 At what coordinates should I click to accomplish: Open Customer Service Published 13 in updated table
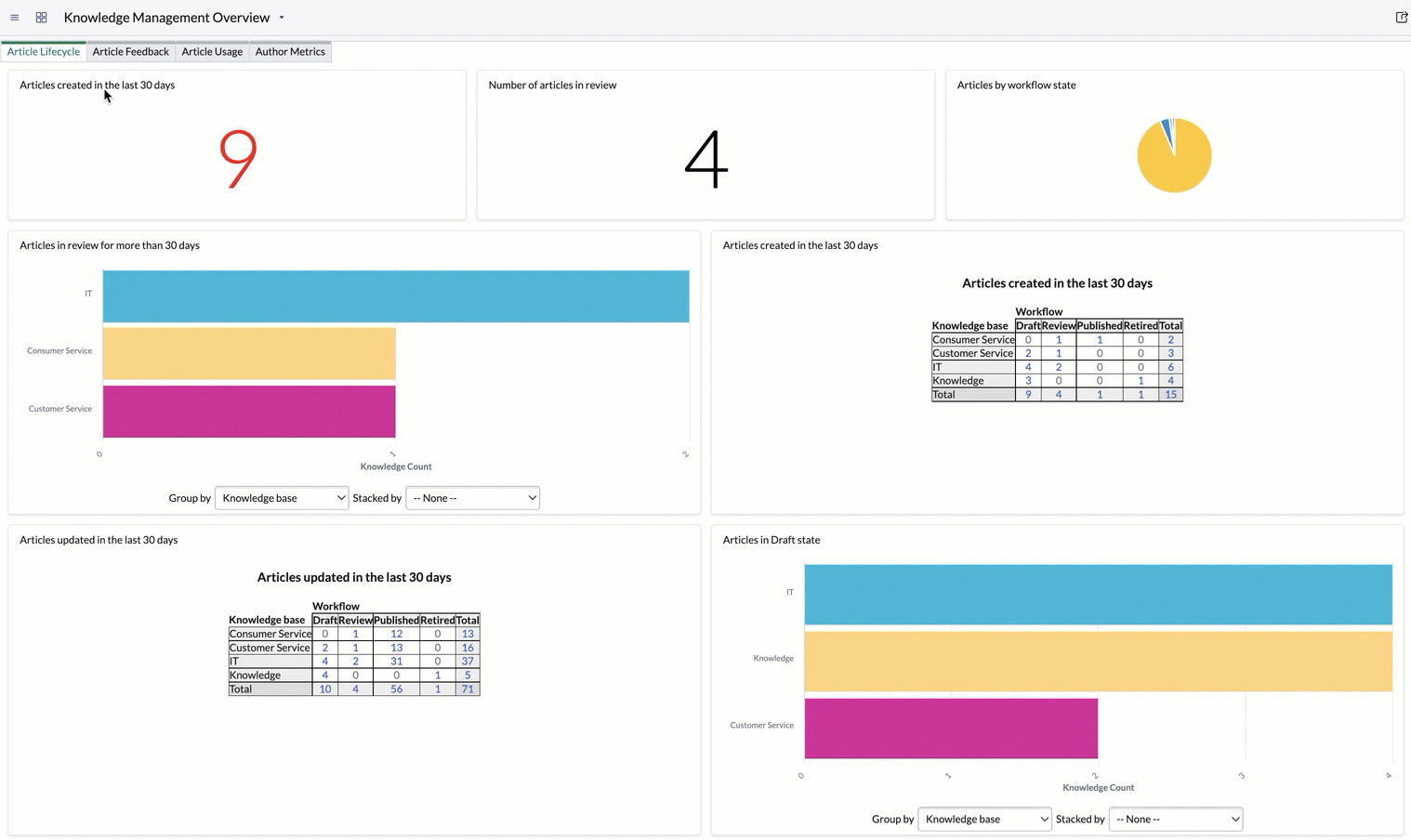(396, 648)
